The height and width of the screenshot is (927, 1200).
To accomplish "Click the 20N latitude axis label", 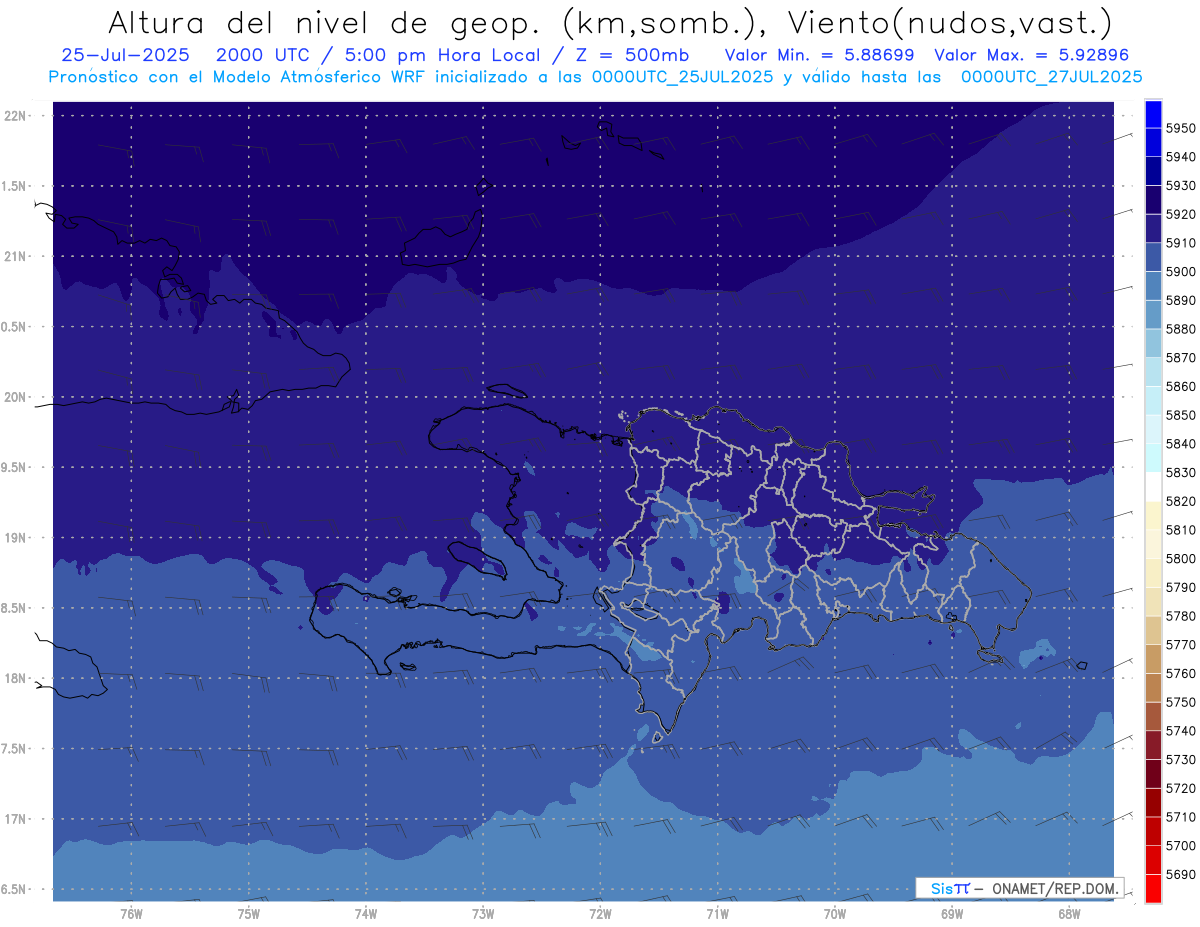I will (x=15, y=397).
